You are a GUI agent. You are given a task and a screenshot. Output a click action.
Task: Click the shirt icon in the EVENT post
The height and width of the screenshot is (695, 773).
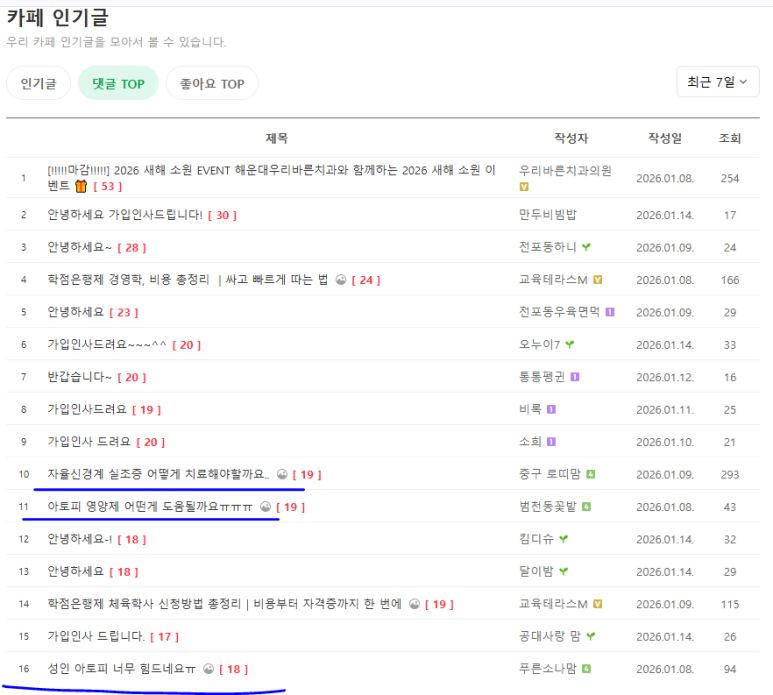click(81, 186)
